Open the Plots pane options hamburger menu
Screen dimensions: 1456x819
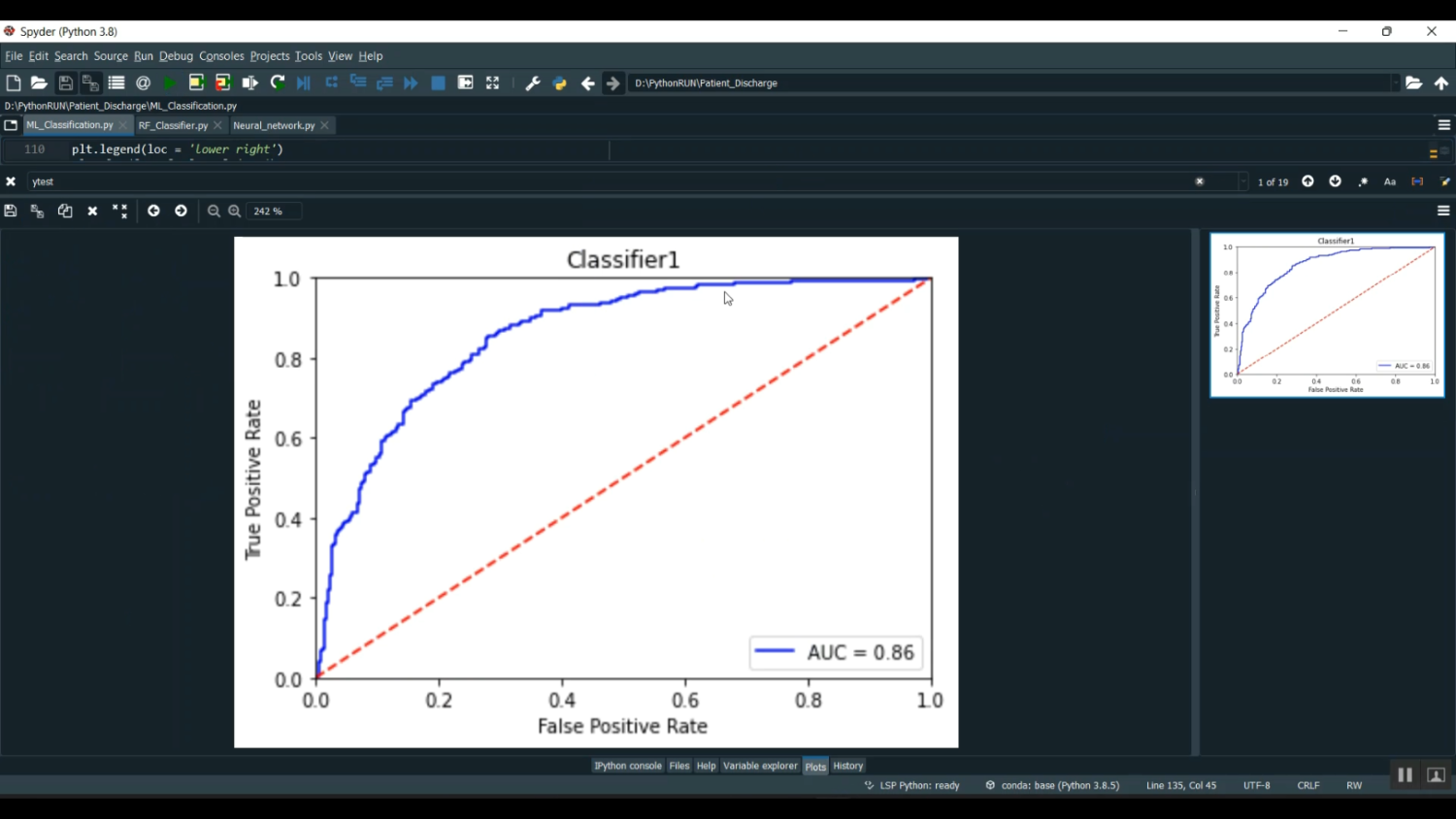1443,211
